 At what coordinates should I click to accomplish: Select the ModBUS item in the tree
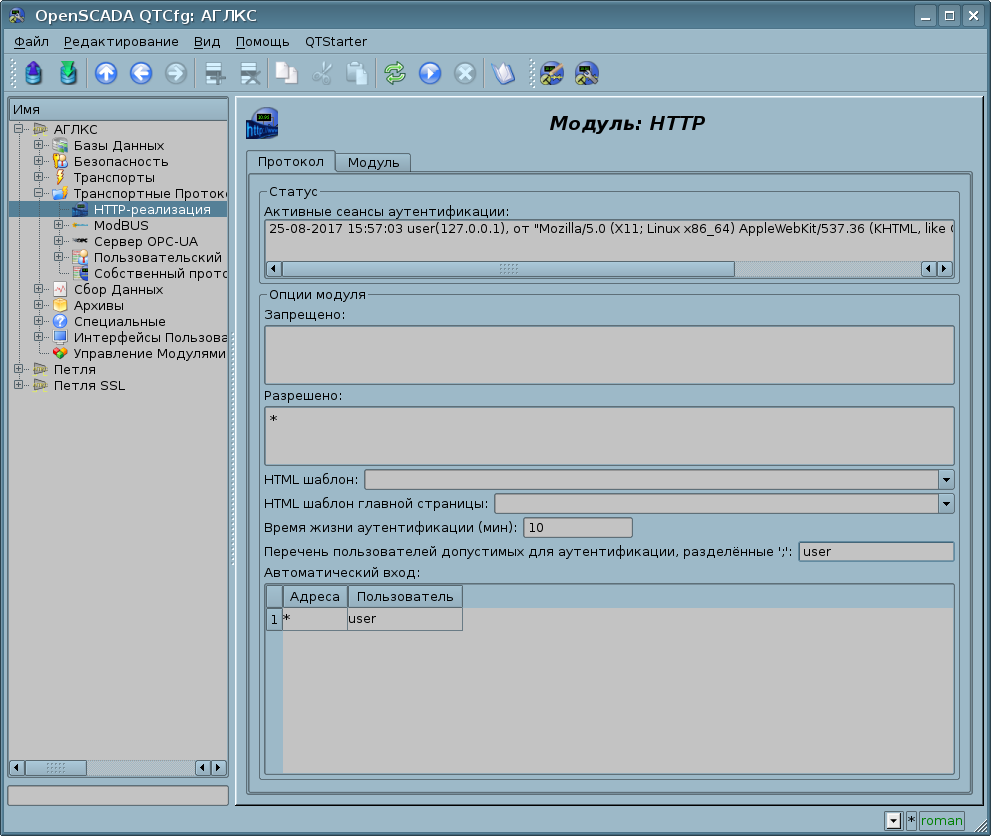[x=120, y=226]
